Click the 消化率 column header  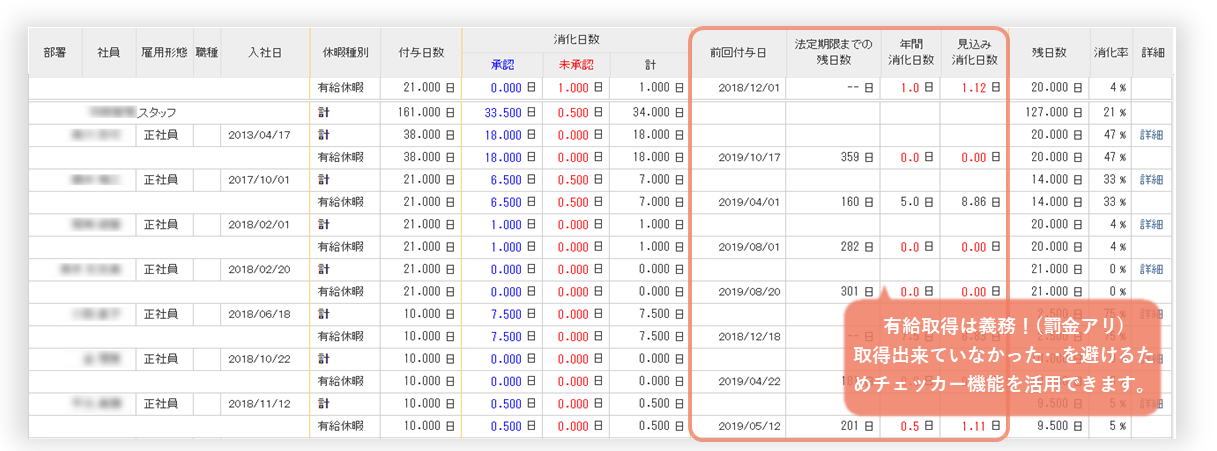[x=1110, y=53]
